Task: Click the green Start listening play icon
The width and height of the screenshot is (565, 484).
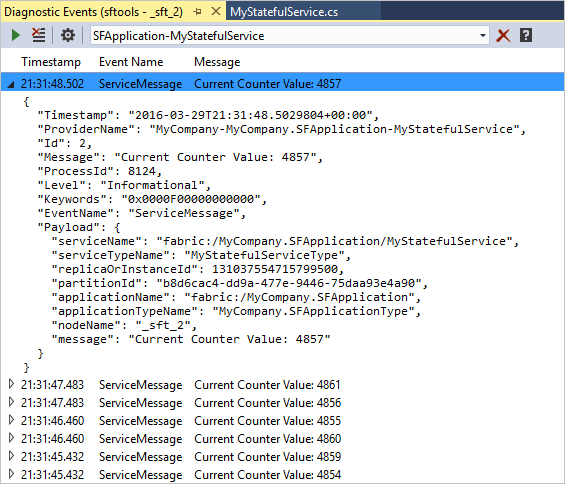Action: [15, 35]
